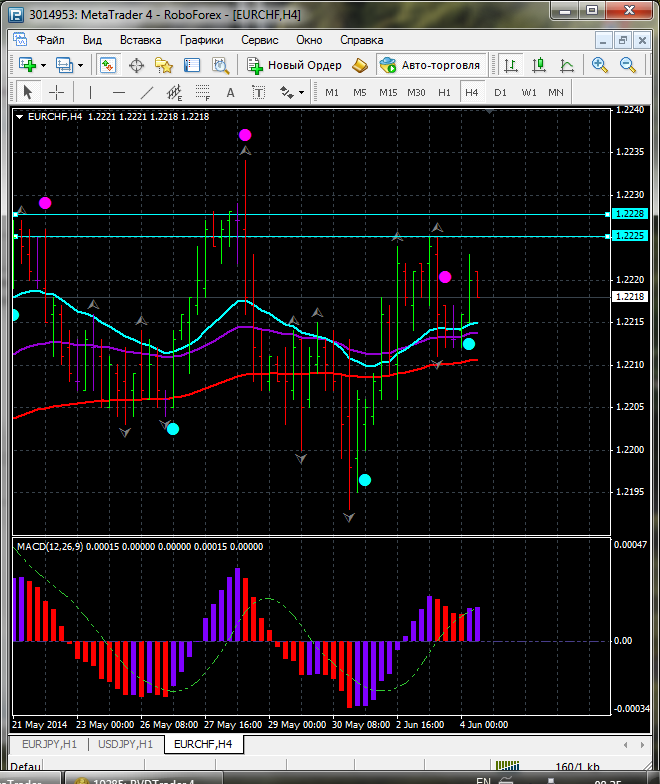Click the magenta dot at chart top

pyautogui.click(x=245, y=135)
